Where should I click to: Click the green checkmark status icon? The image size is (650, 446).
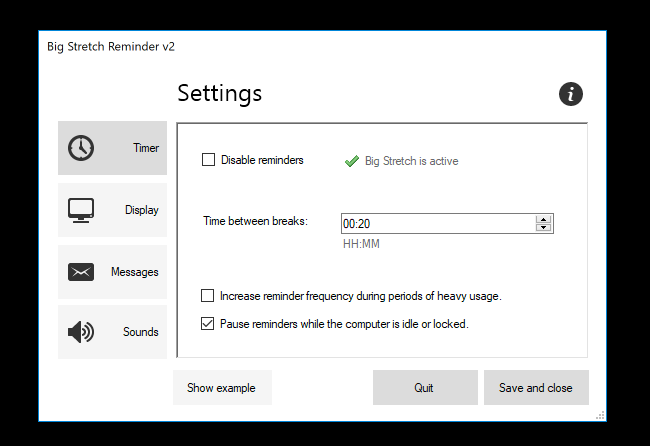[352, 161]
